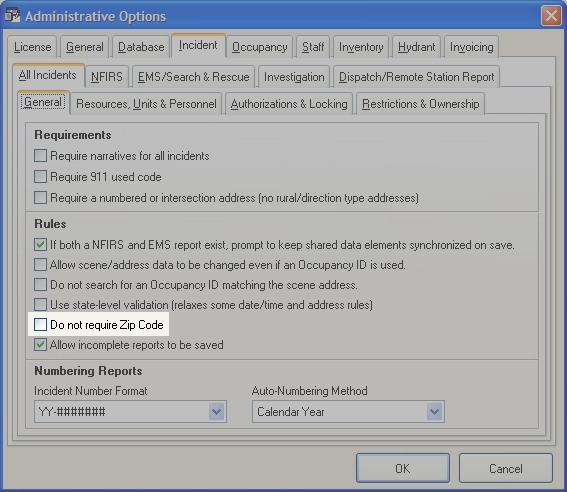This screenshot has width=567, height=492.
Task: Open the Incident Number Format dropdown arrow
Action: click(x=217, y=411)
